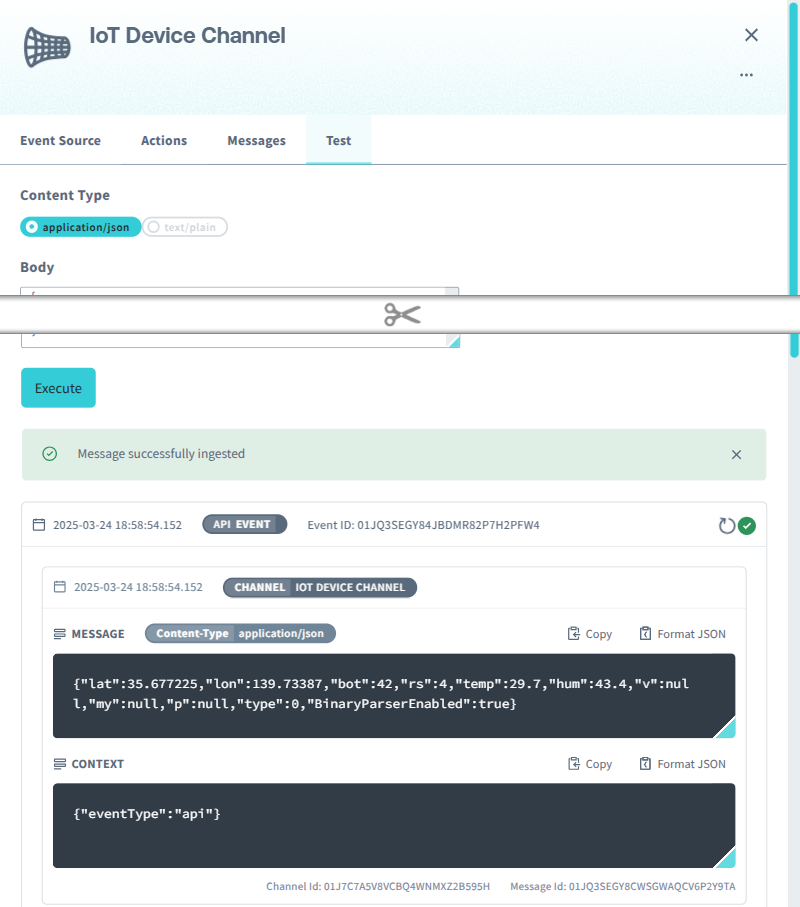The height and width of the screenshot is (907, 800).
Task: Click the Format JSON icon for CONTEXT
Action: coord(683,763)
